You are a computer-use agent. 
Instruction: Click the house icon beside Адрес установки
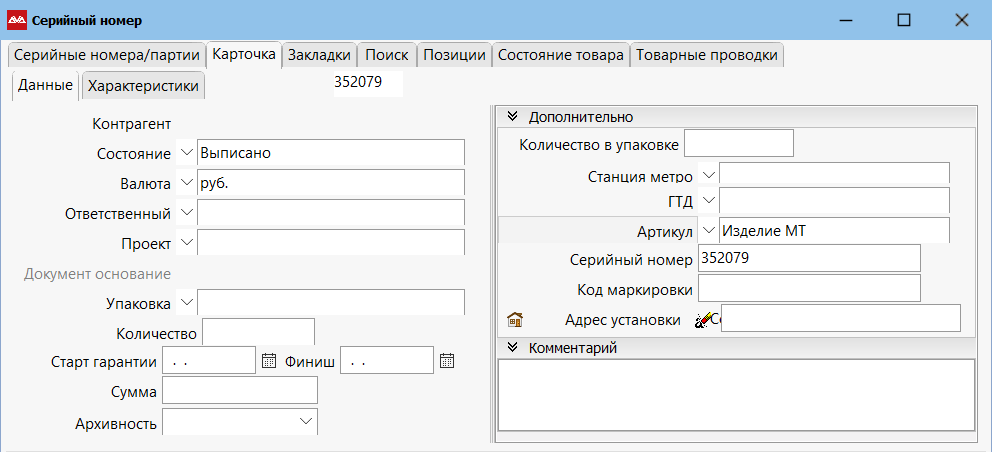point(515,320)
